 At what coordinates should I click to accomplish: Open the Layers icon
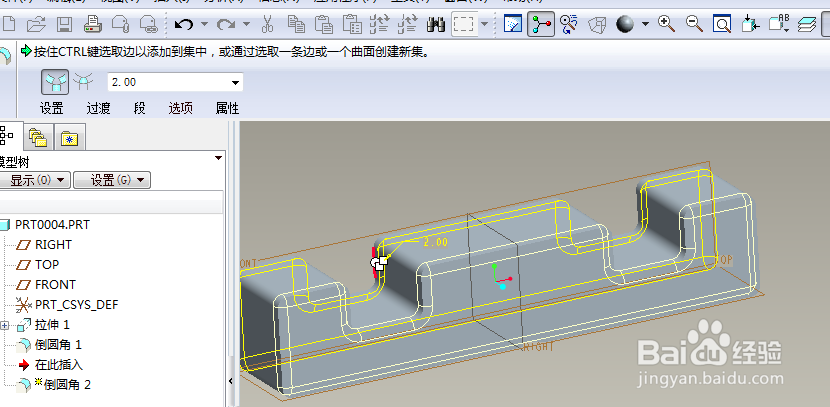(807, 24)
